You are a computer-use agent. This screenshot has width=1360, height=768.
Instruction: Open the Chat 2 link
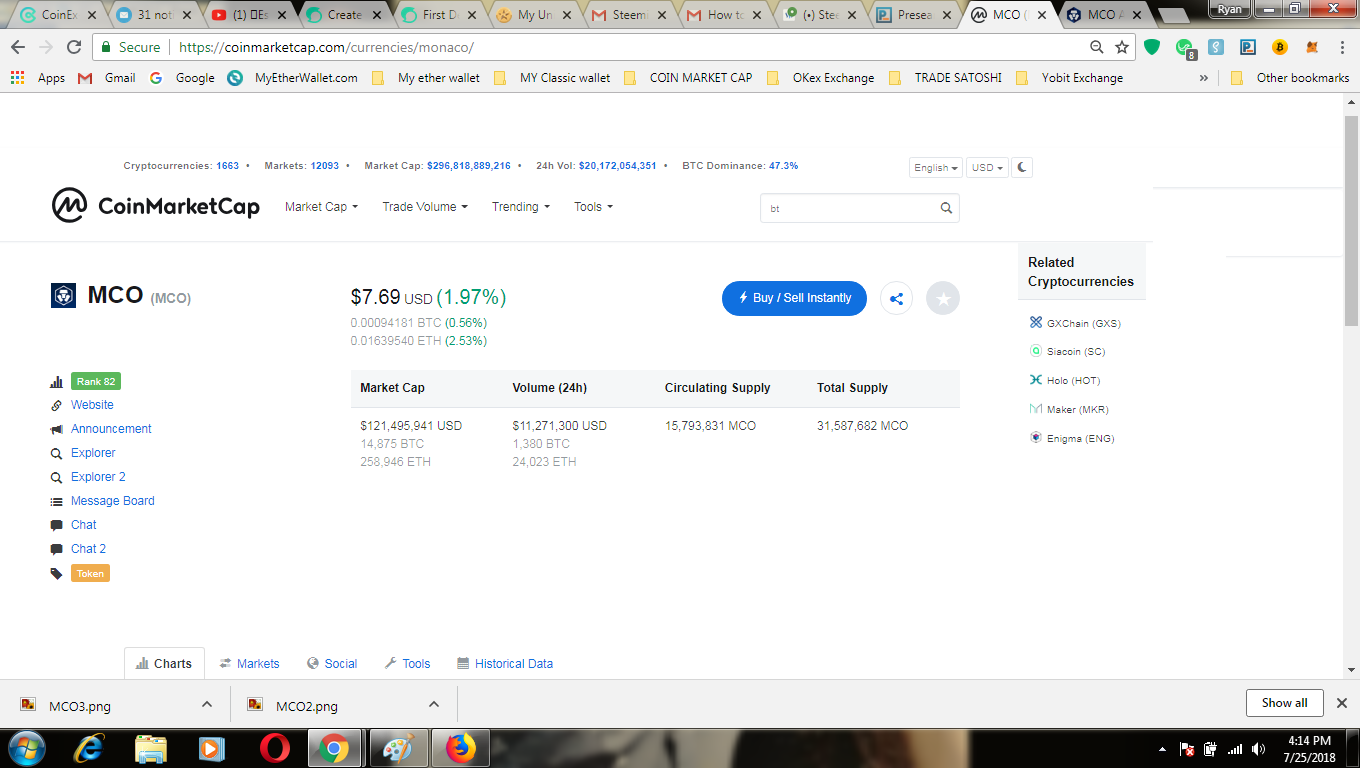click(88, 549)
